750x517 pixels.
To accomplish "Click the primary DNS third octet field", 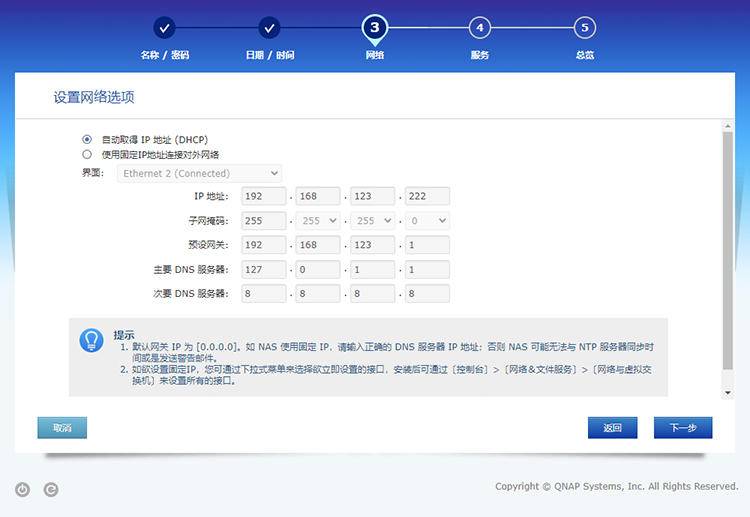I will click(373, 270).
